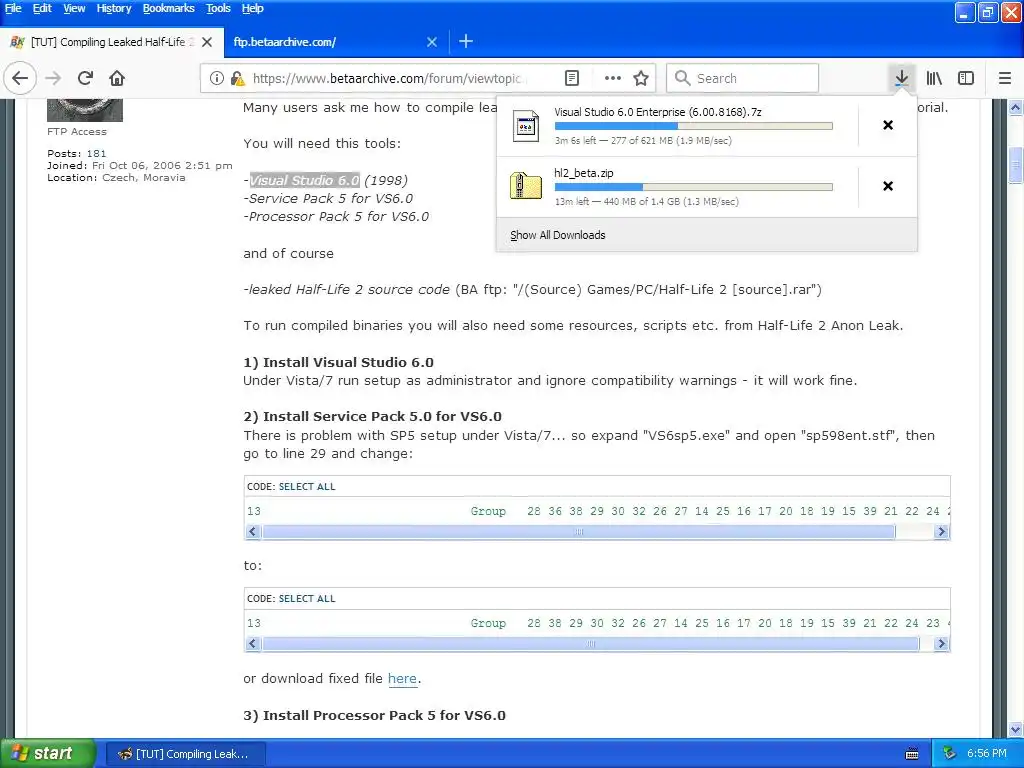
Task: Open the File menu
Action: coord(13,8)
